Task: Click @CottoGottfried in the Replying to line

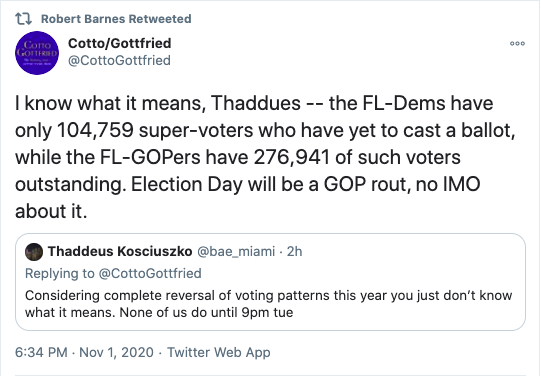Action: (x=150, y=273)
